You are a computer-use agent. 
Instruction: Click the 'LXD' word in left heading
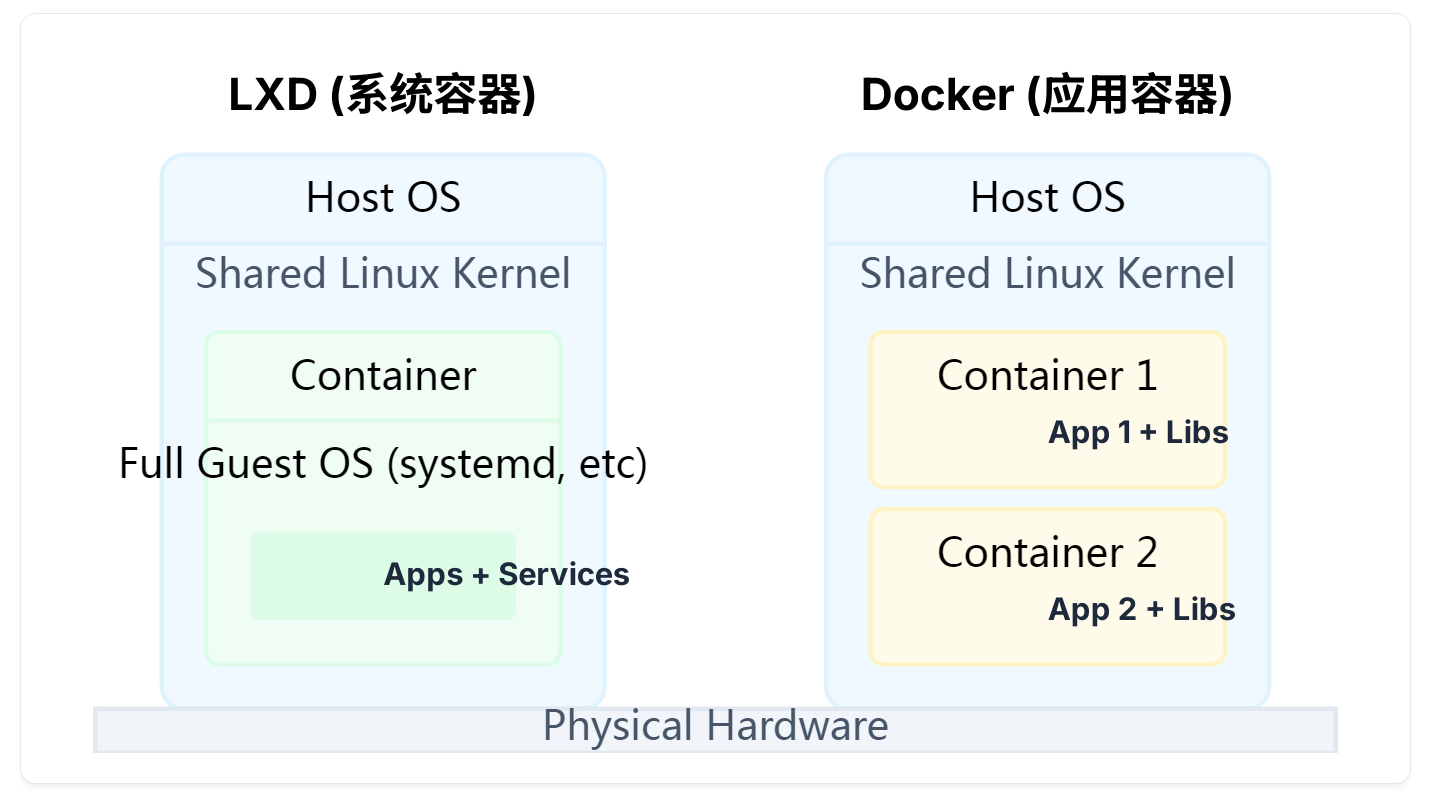click(x=273, y=96)
